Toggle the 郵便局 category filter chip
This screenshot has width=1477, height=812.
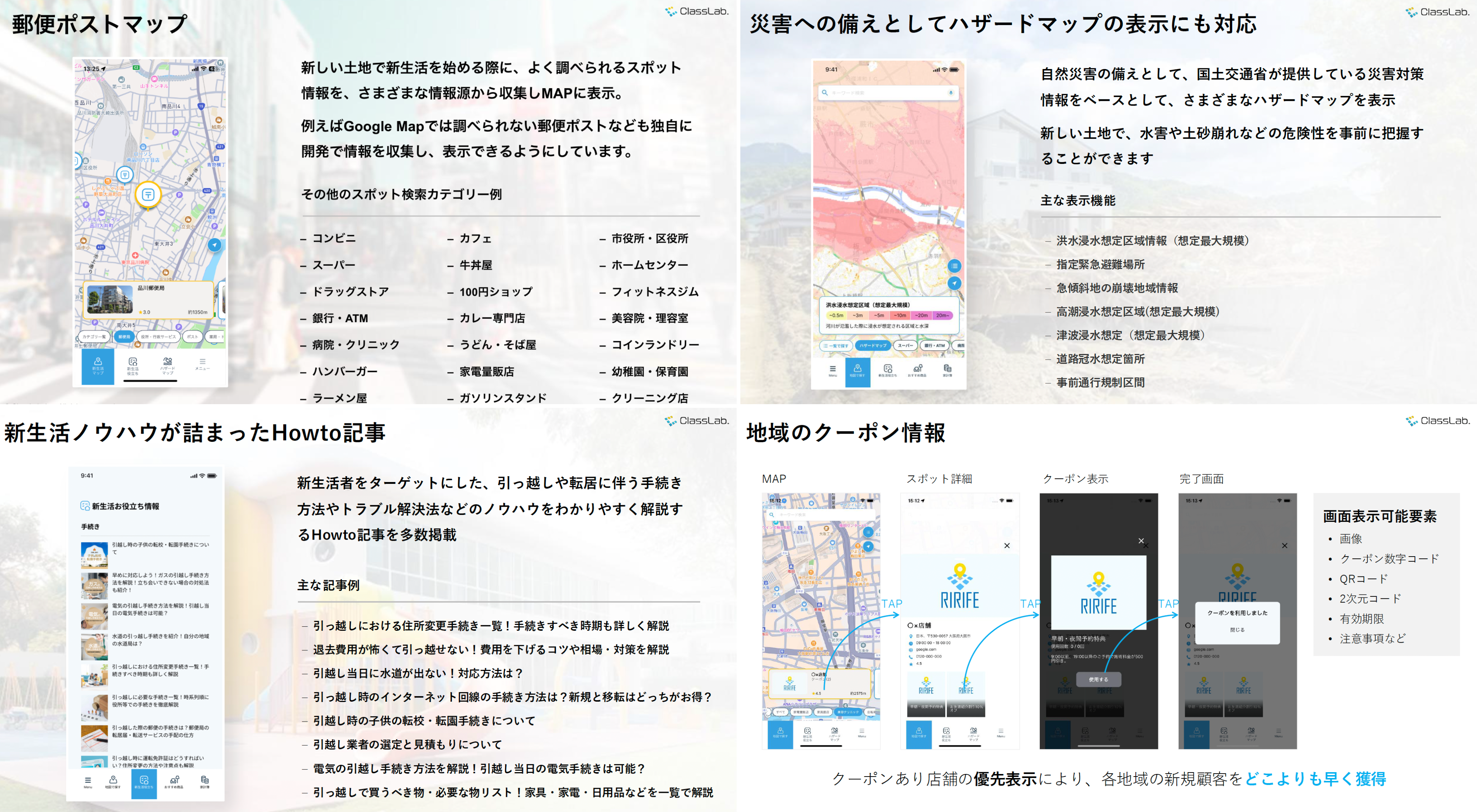[124, 337]
